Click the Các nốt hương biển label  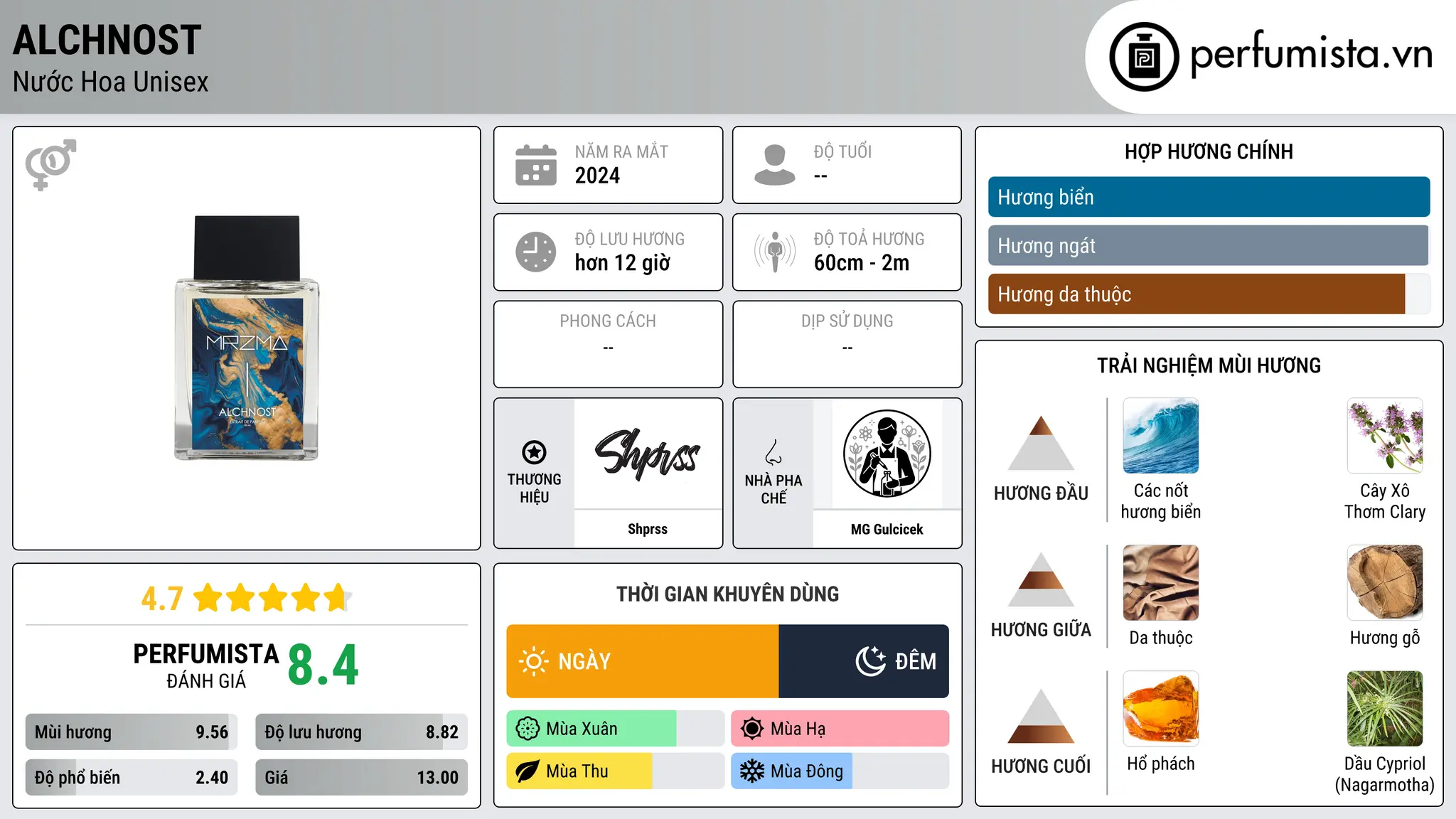click(1161, 501)
